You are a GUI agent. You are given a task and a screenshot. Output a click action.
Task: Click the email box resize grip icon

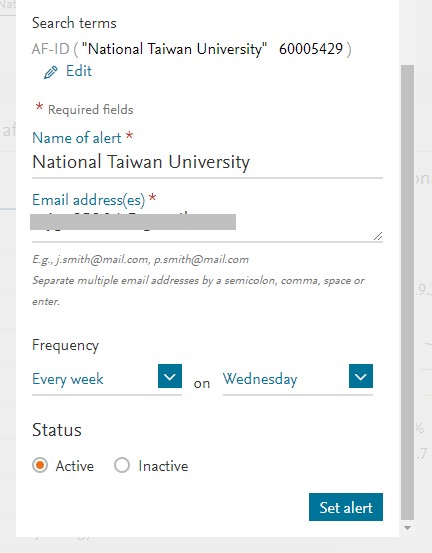(378, 236)
